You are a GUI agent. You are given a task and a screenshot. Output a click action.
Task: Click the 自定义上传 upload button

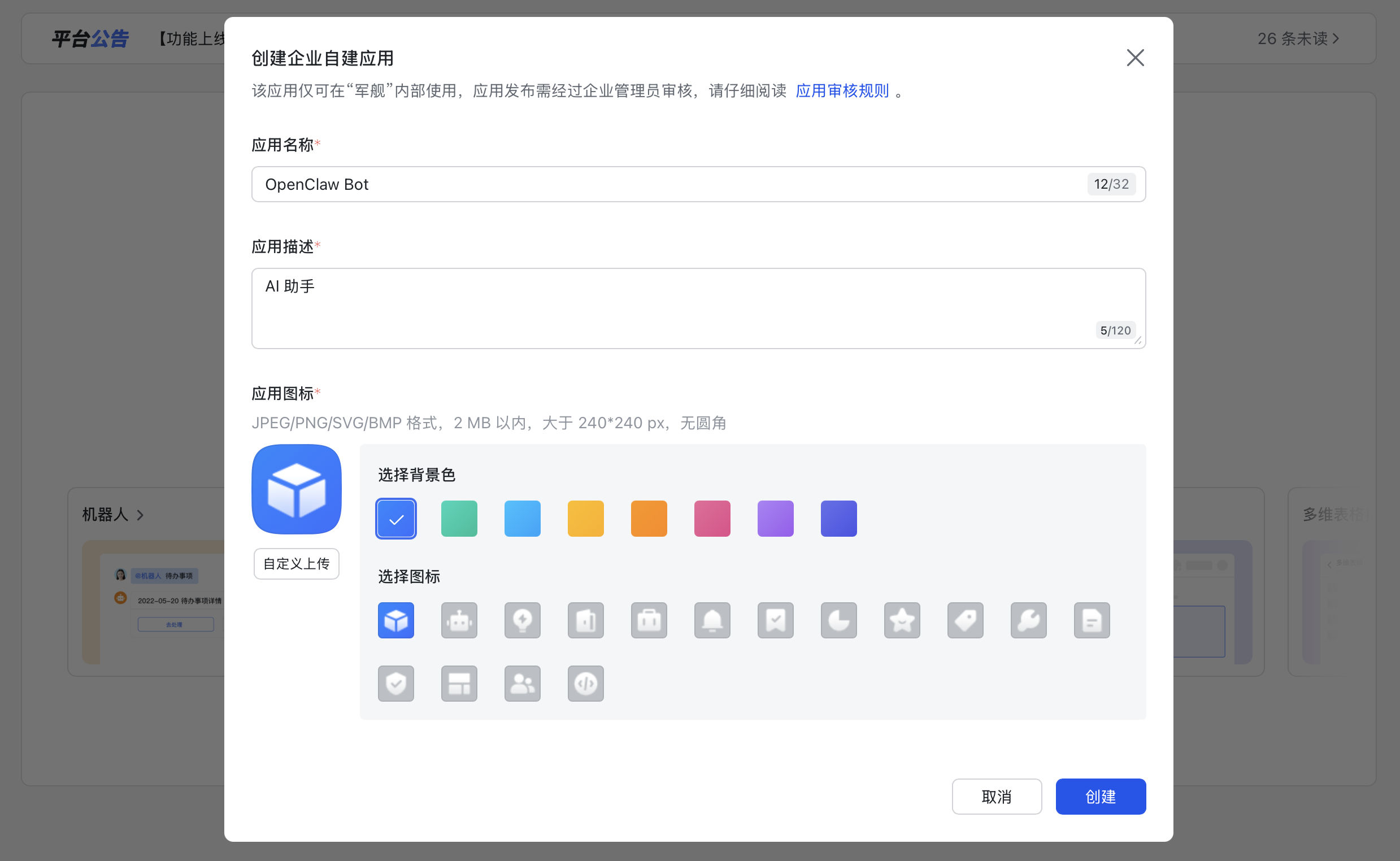[296, 564]
